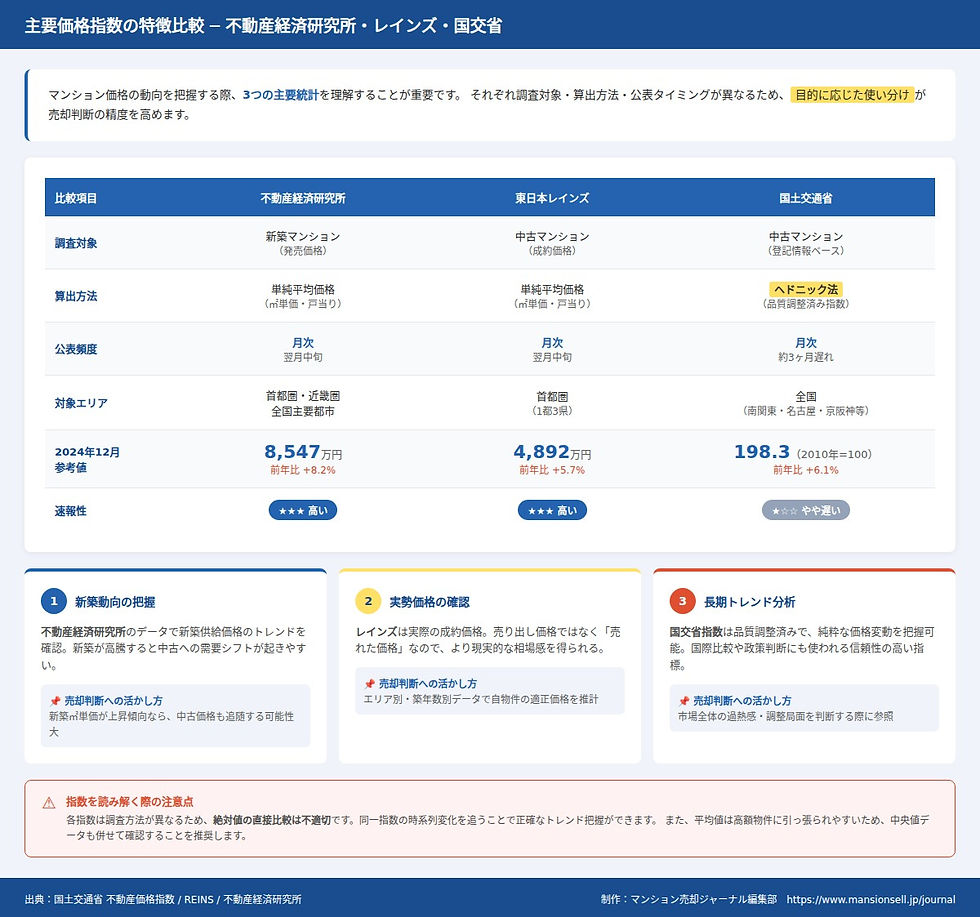Click the ★★★ 高い badge under 不動産経済研究所

[x=302, y=510]
